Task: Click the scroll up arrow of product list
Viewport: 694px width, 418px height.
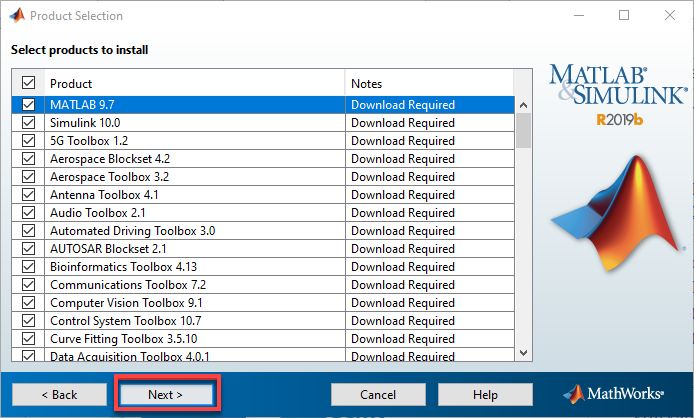Action: 523,105
